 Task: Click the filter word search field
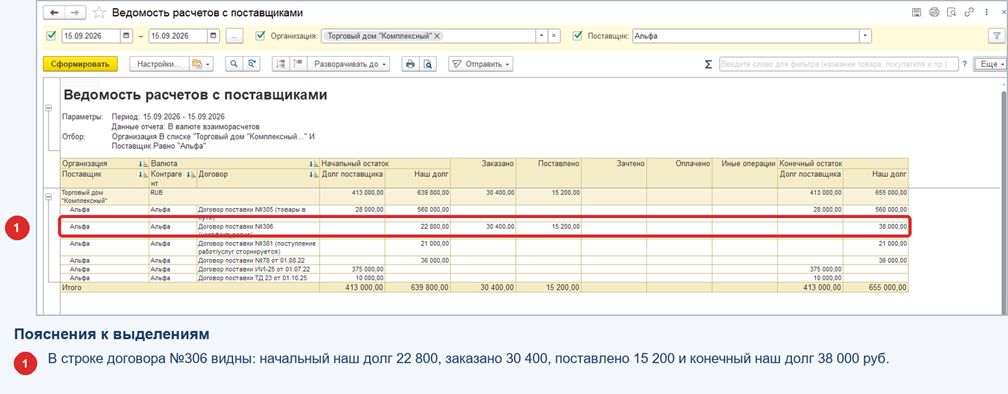tap(839, 64)
